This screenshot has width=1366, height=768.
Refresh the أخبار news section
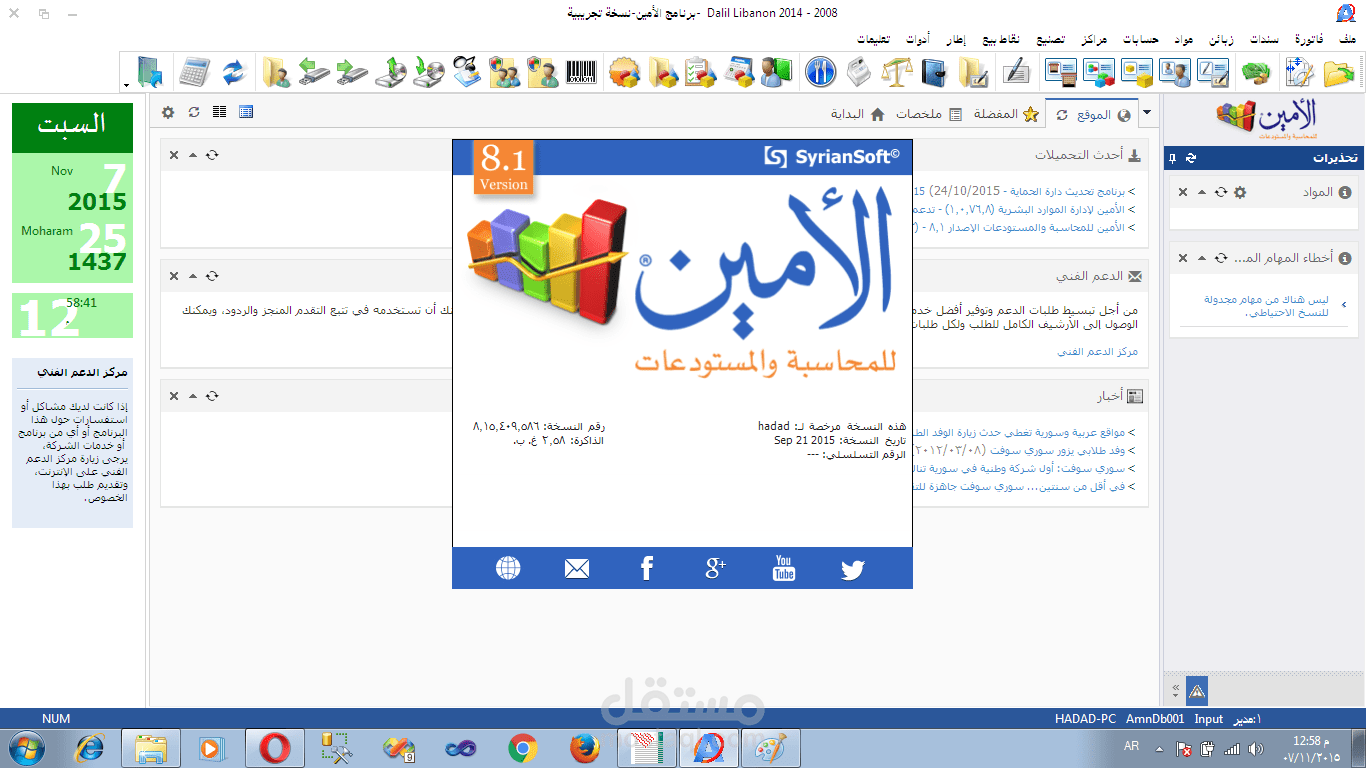(212, 396)
